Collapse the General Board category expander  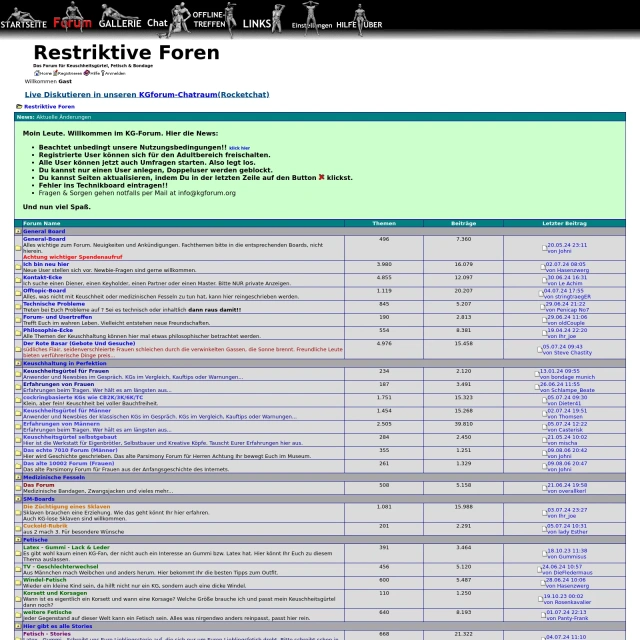(x=18, y=231)
